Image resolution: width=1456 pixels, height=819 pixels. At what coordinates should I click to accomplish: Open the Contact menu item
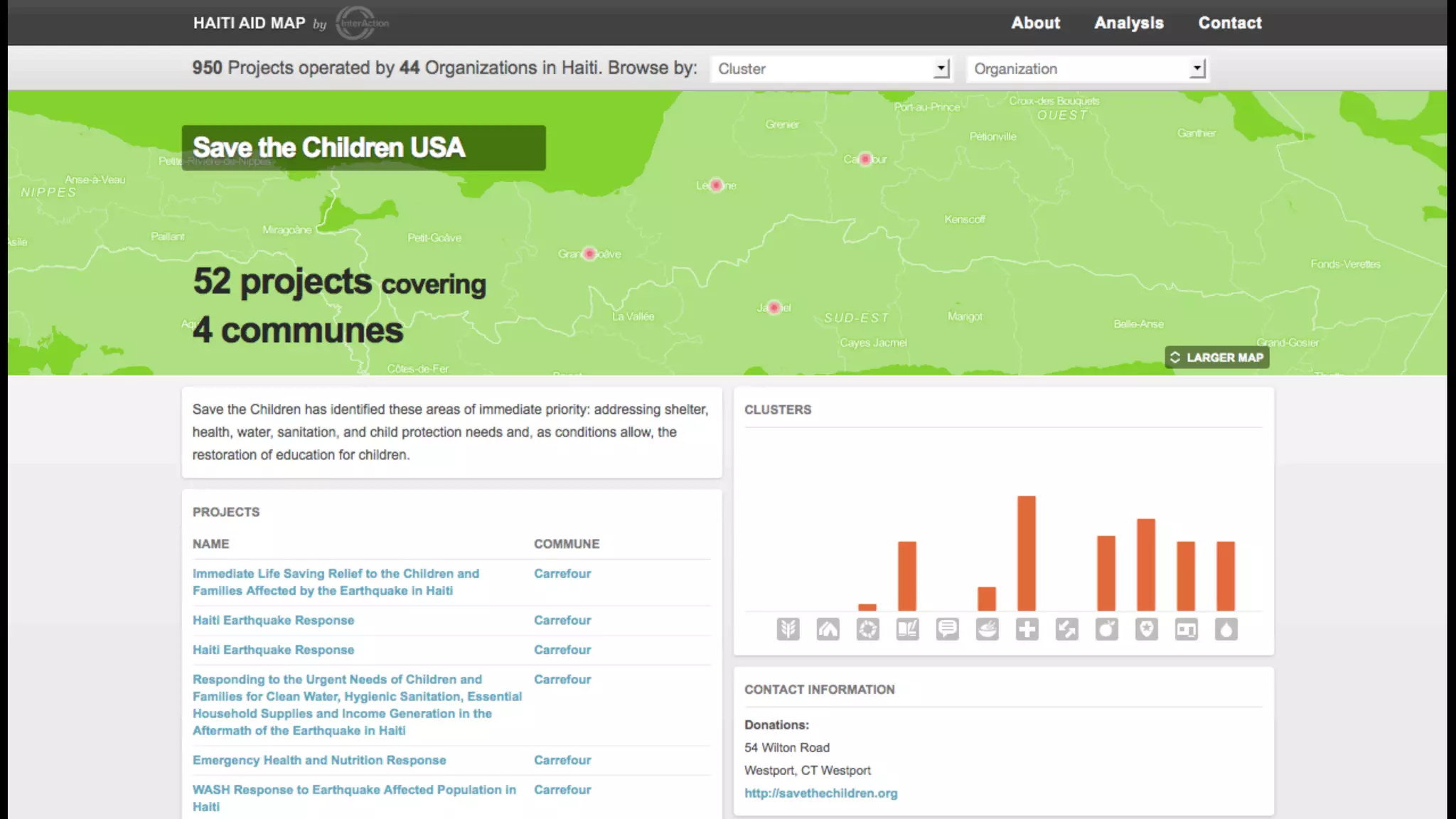coord(1230,23)
